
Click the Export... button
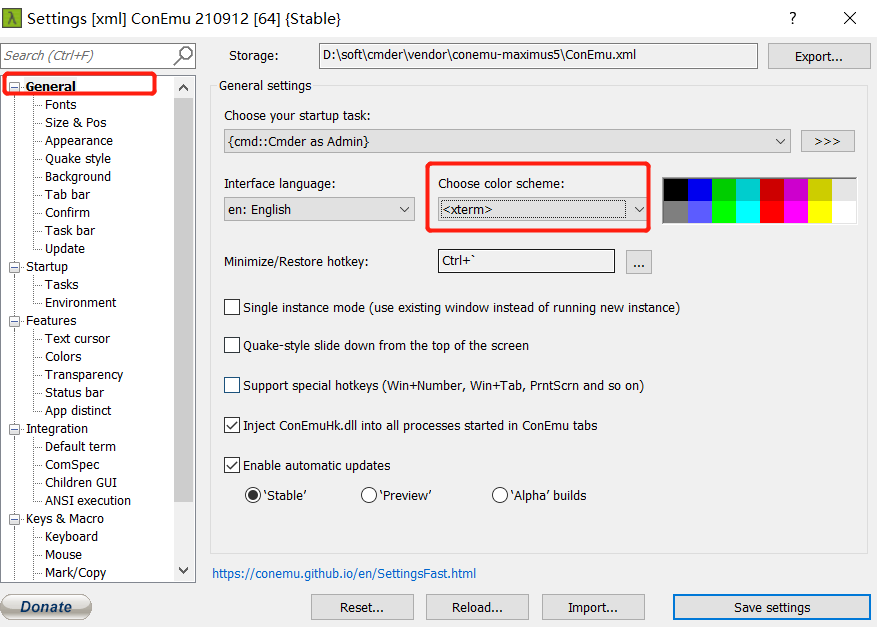tap(819, 56)
